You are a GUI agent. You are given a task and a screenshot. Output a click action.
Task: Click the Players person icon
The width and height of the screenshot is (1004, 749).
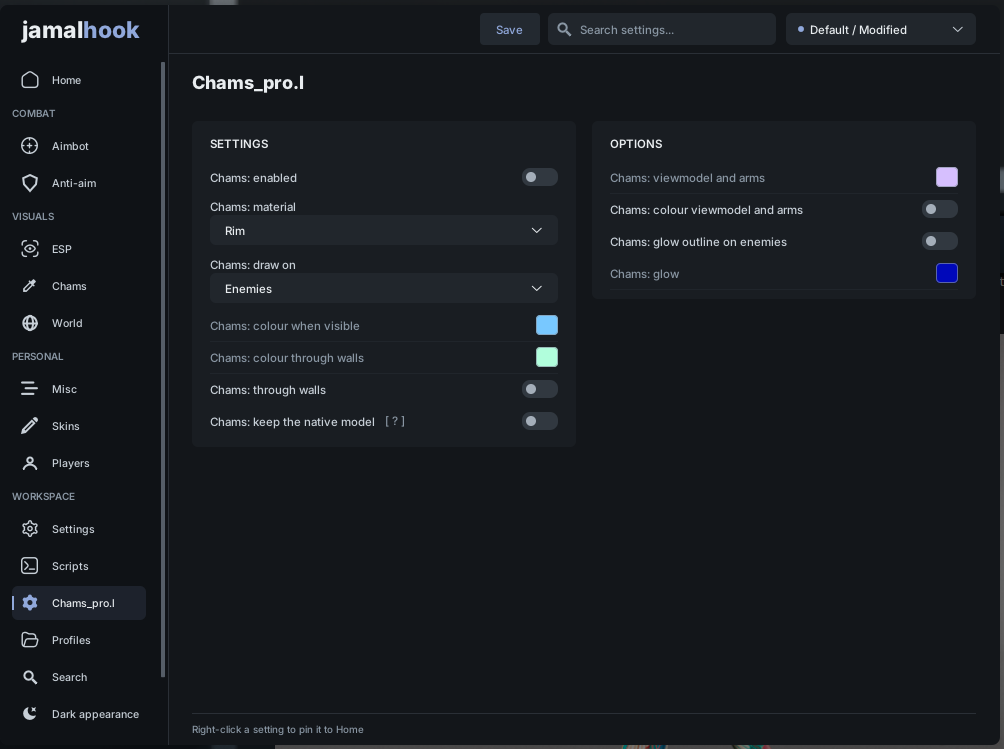click(29, 463)
